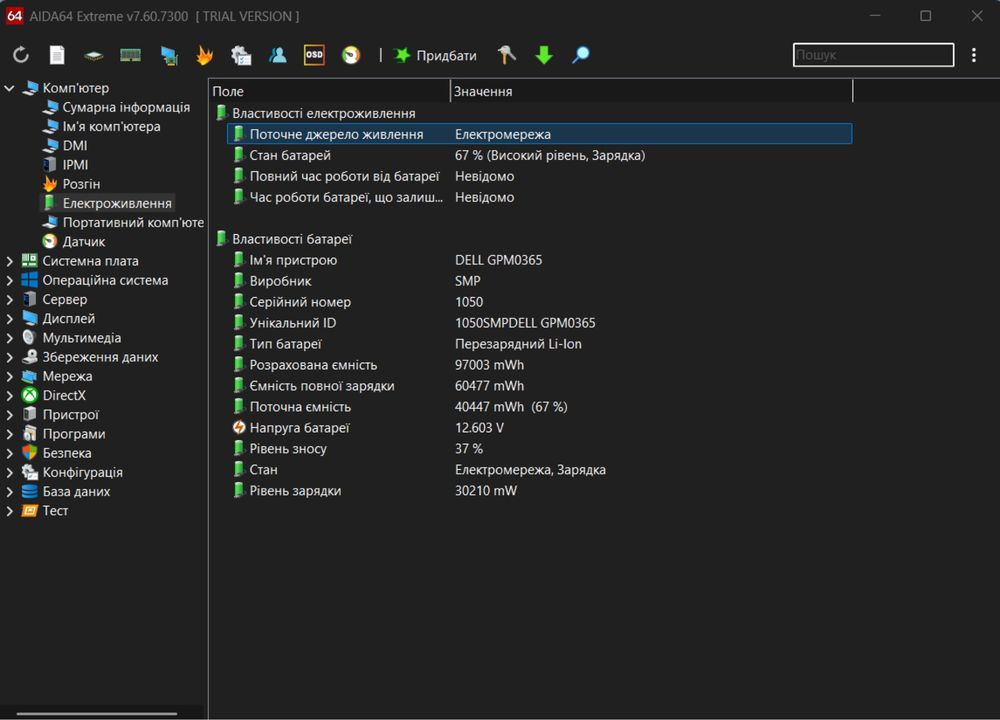1000x720 pixels.
Task: Expand the Мультимедіа tree node
Action: click(9, 338)
